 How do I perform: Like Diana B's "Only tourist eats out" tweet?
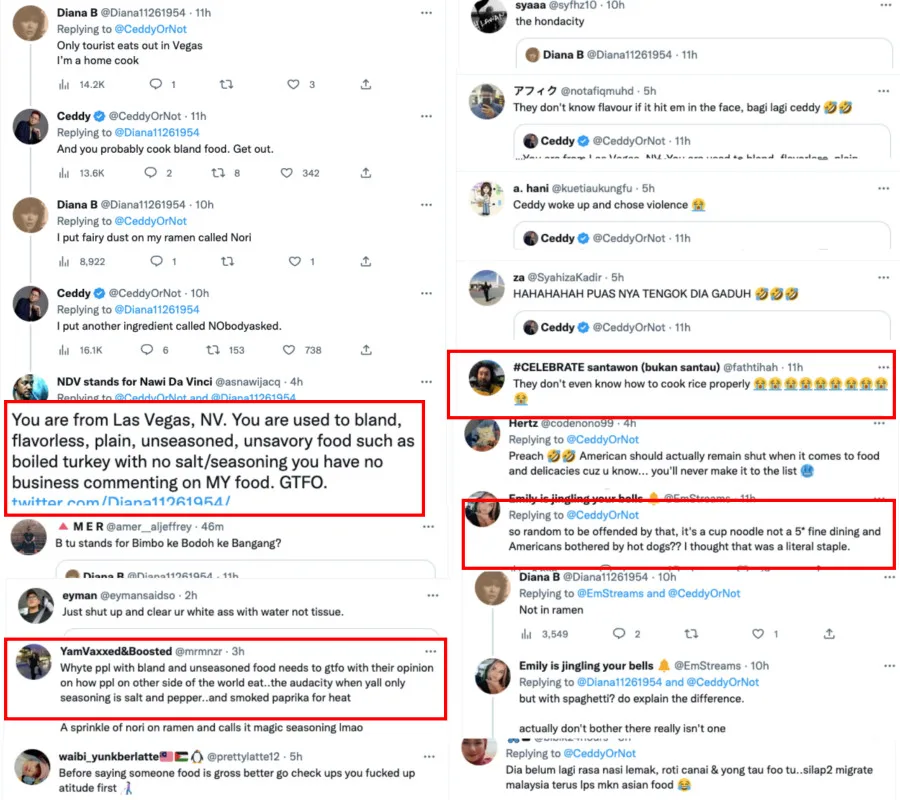tap(293, 85)
